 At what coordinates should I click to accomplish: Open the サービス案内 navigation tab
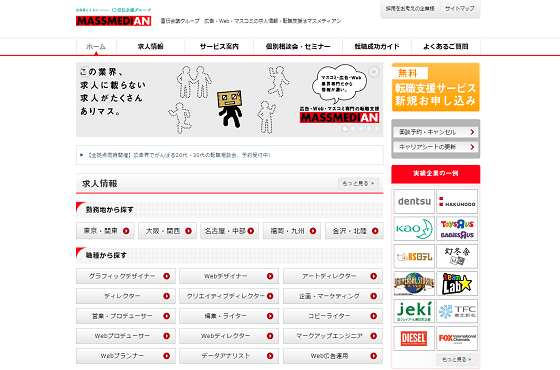[x=219, y=46]
